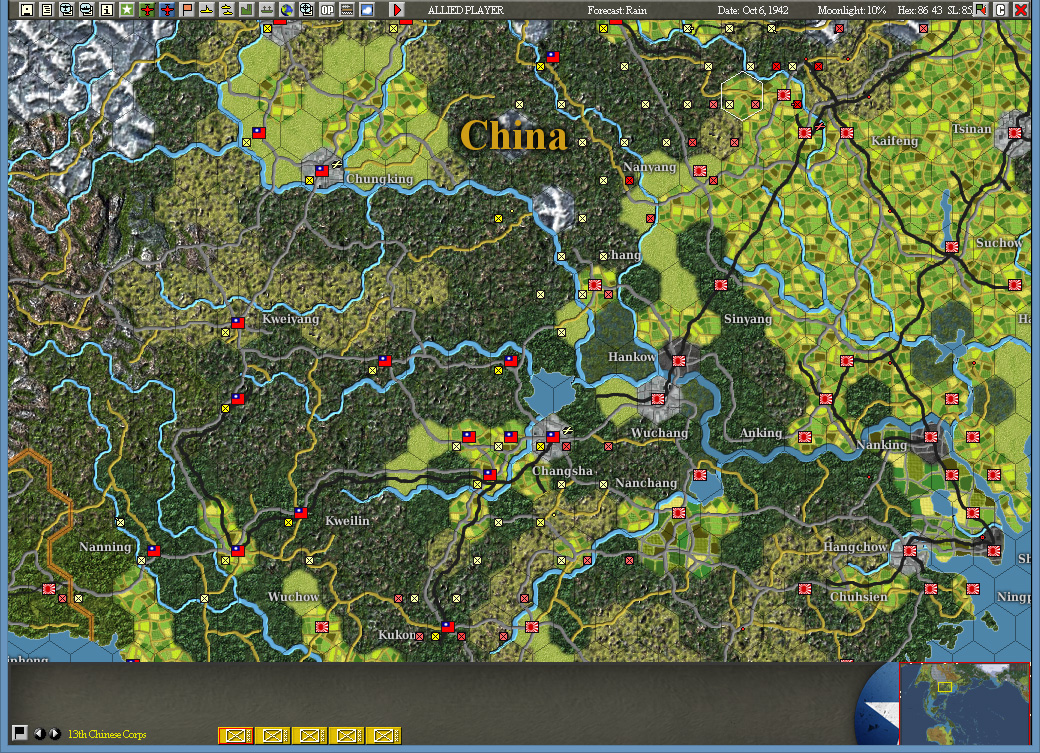Click the single yellow ship icon

(206, 9)
